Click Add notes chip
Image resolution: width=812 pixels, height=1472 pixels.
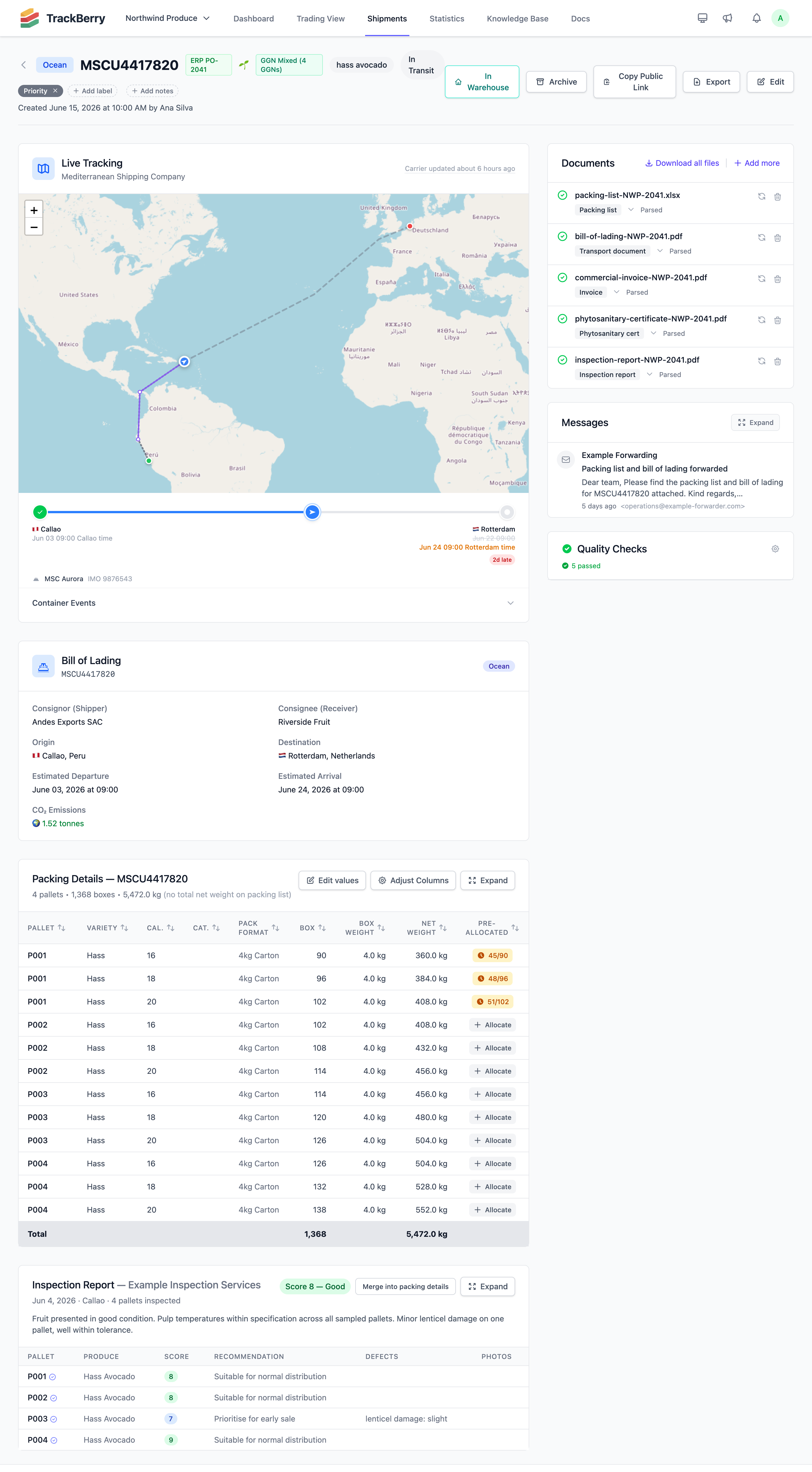point(153,91)
